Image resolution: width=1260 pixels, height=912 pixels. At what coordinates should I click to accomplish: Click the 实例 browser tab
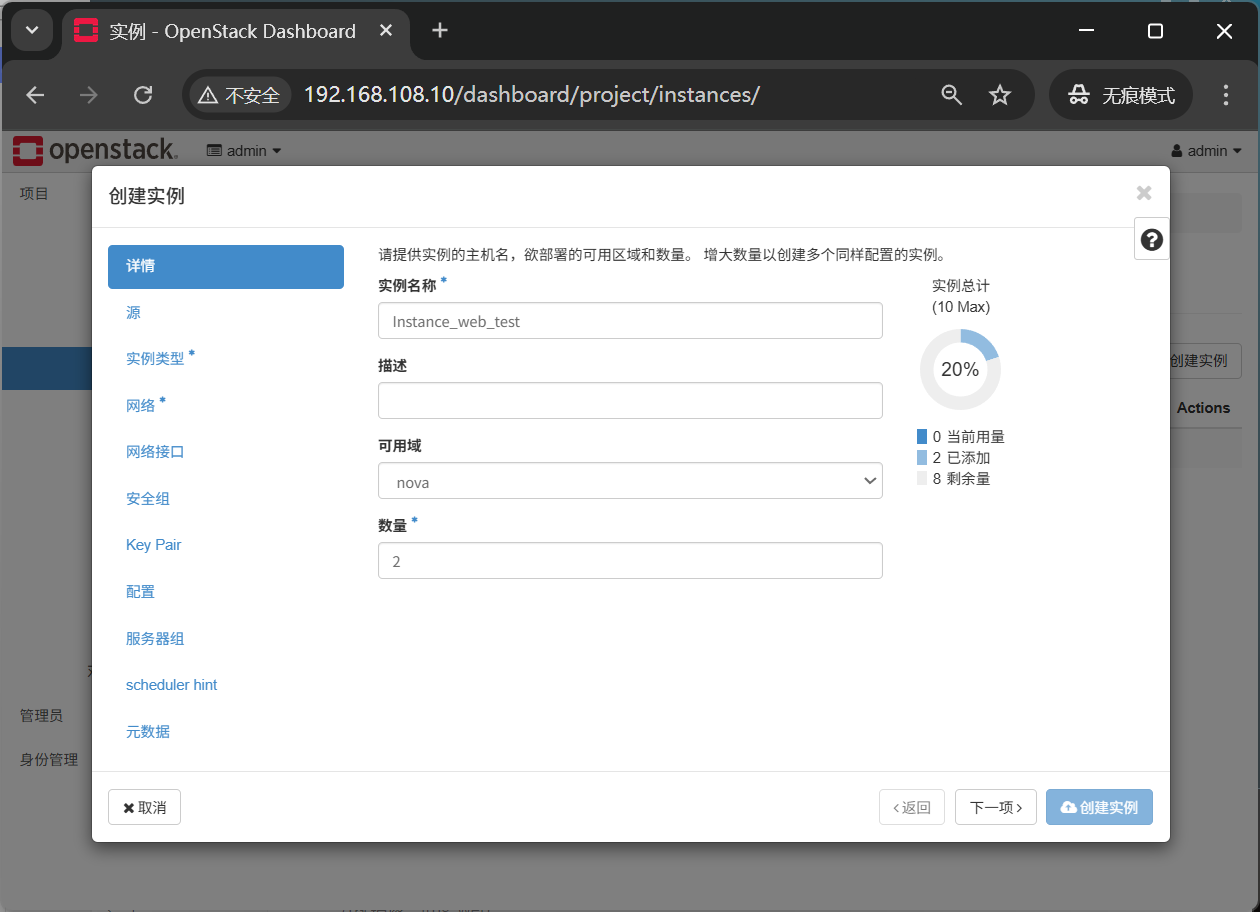click(235, 31)
